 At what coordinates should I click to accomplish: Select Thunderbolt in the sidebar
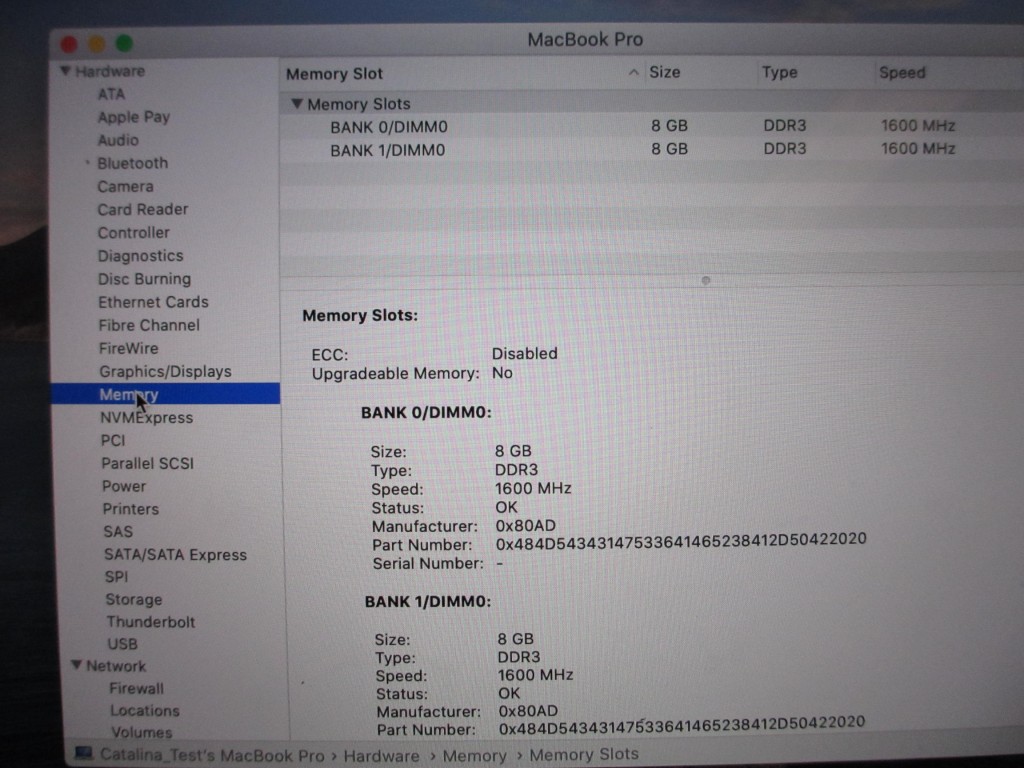(x=151, y=622)
